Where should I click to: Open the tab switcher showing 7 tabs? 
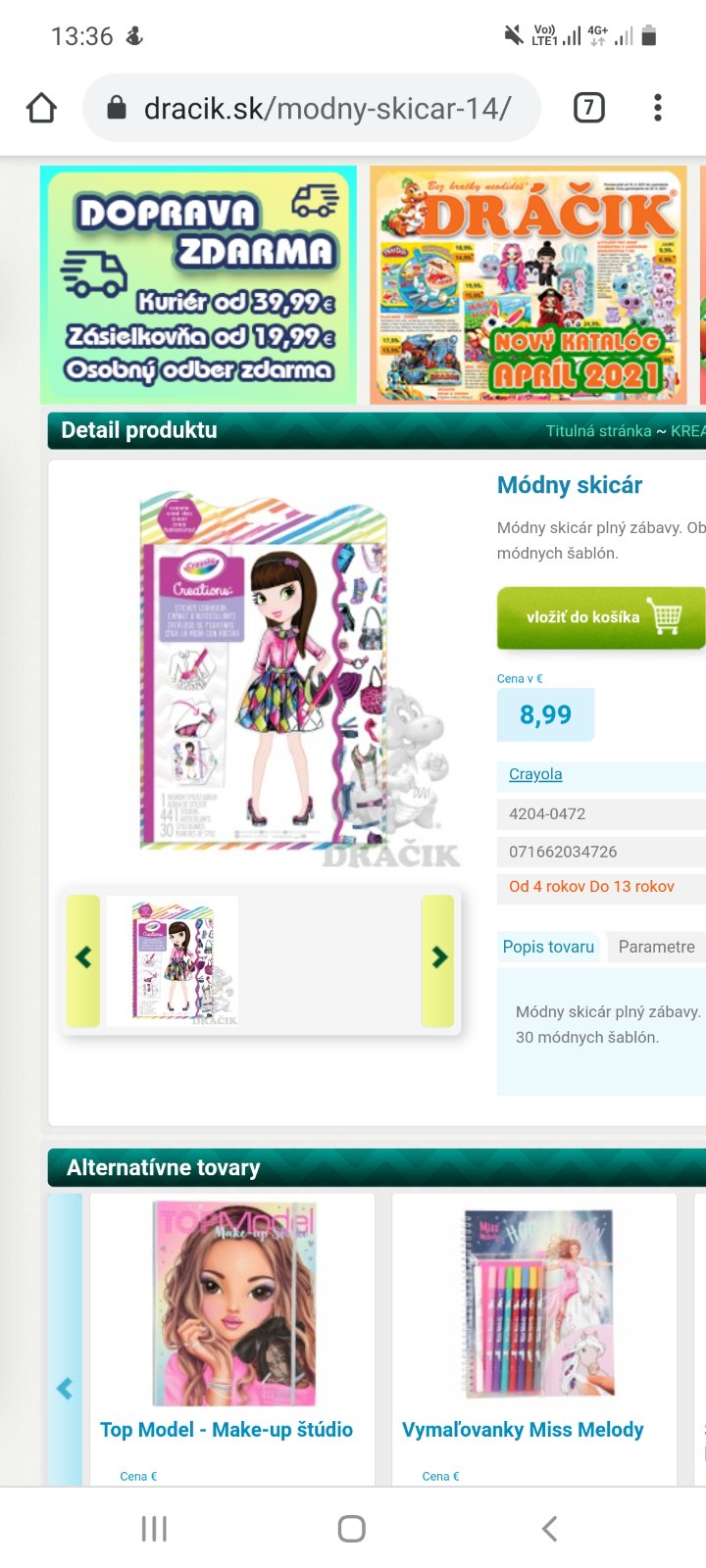[588, 108]
